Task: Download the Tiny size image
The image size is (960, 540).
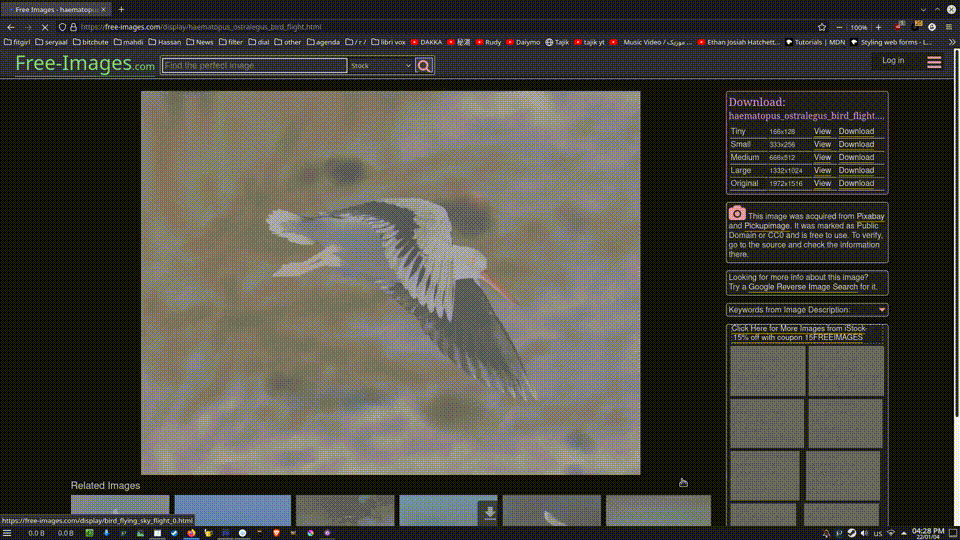Action: click(x=856, y=131)
